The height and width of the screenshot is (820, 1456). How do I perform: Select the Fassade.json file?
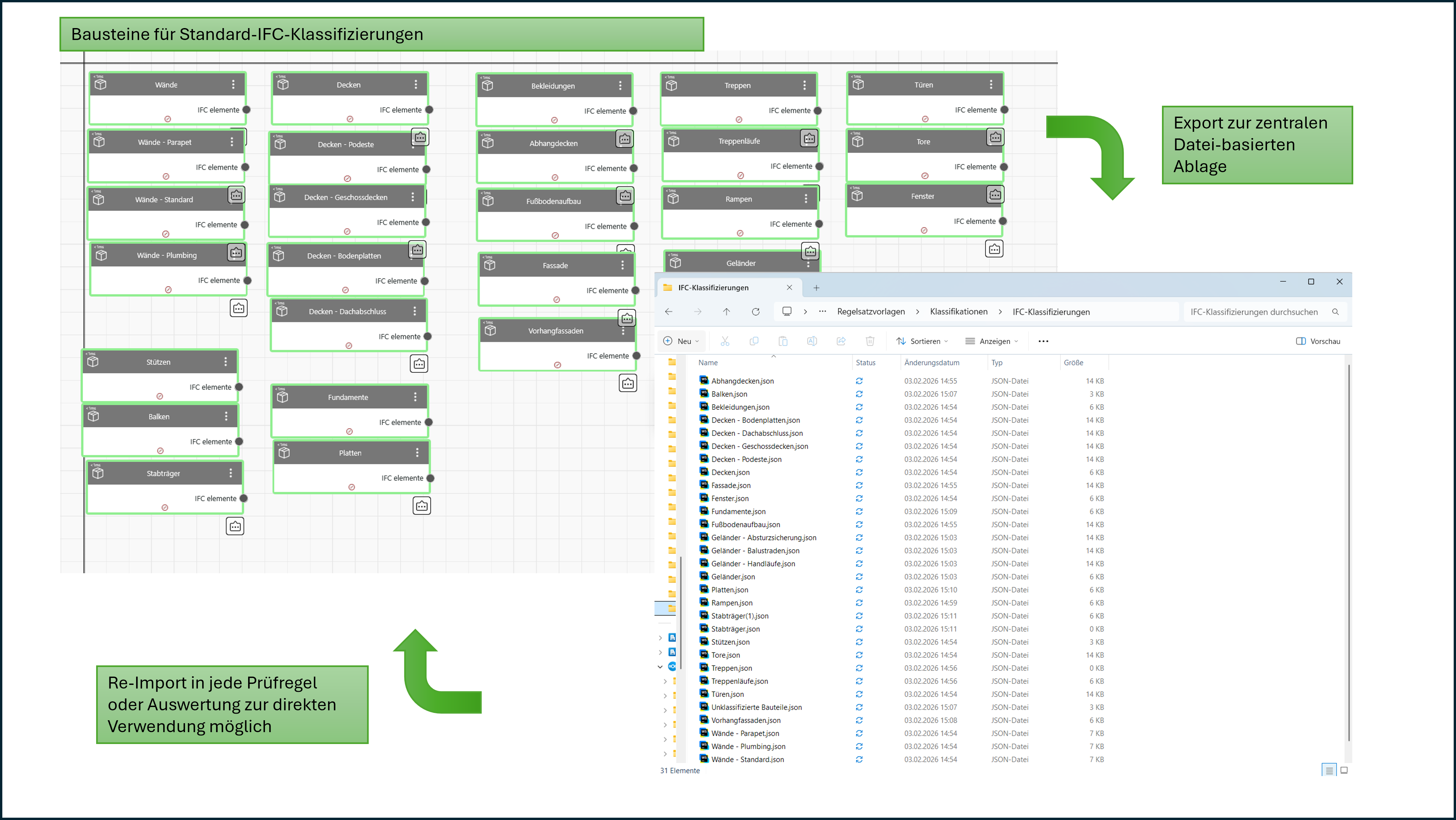tap(731, 485)
